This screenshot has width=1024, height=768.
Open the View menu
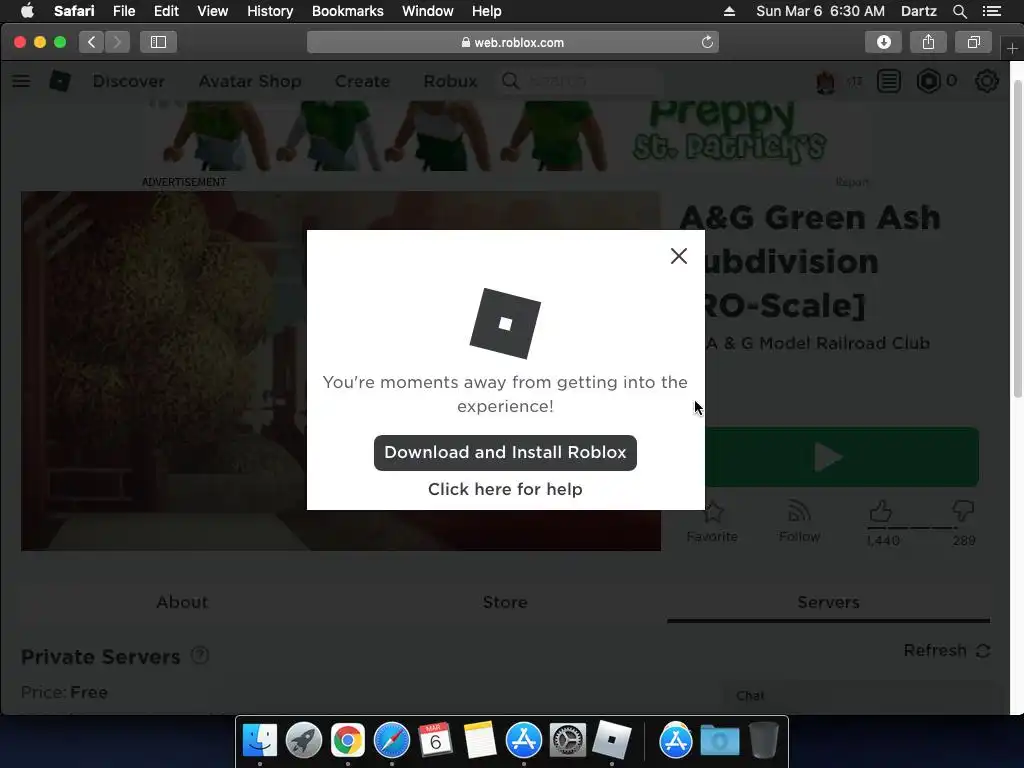(x=212, y=11)
